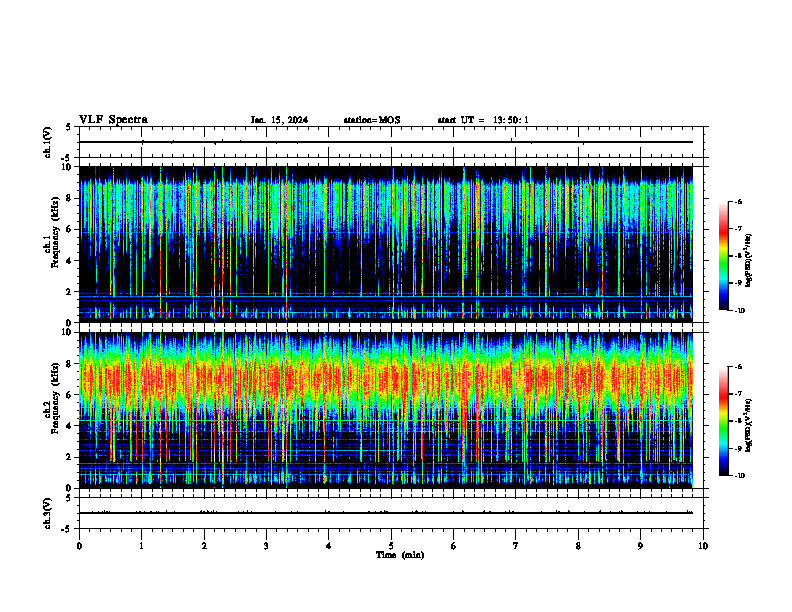
Task: Select the date "Jan. 15, 2024"
Action: click(279, 120)
